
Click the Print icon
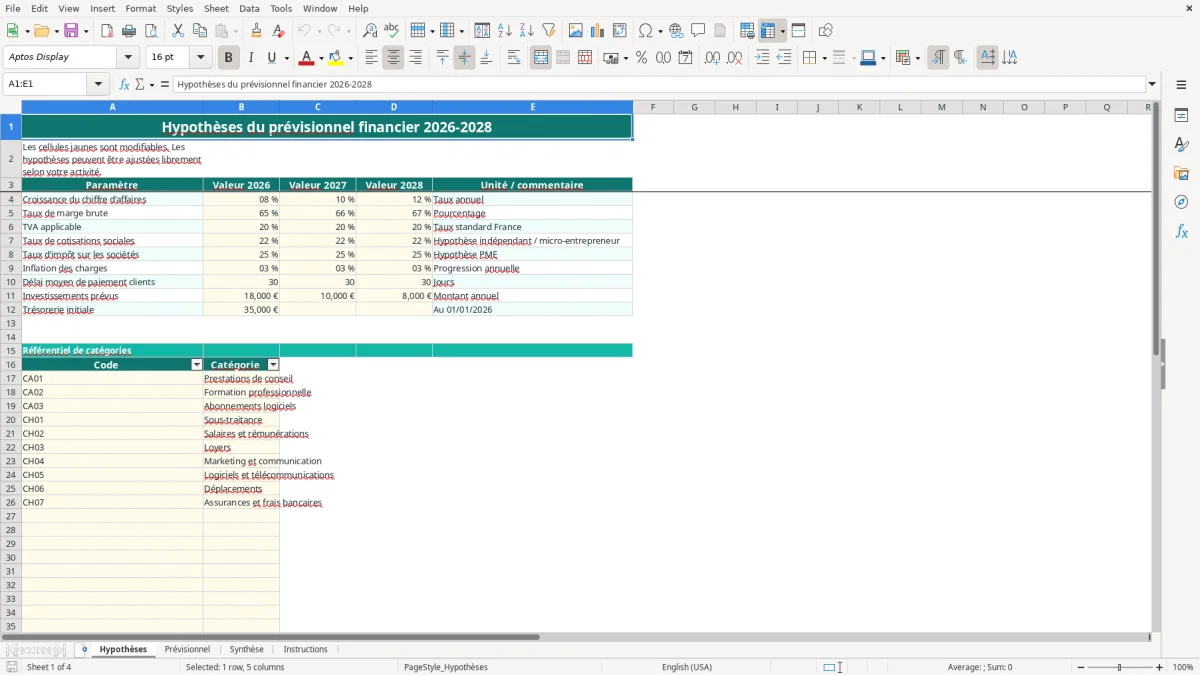(129, 31)
